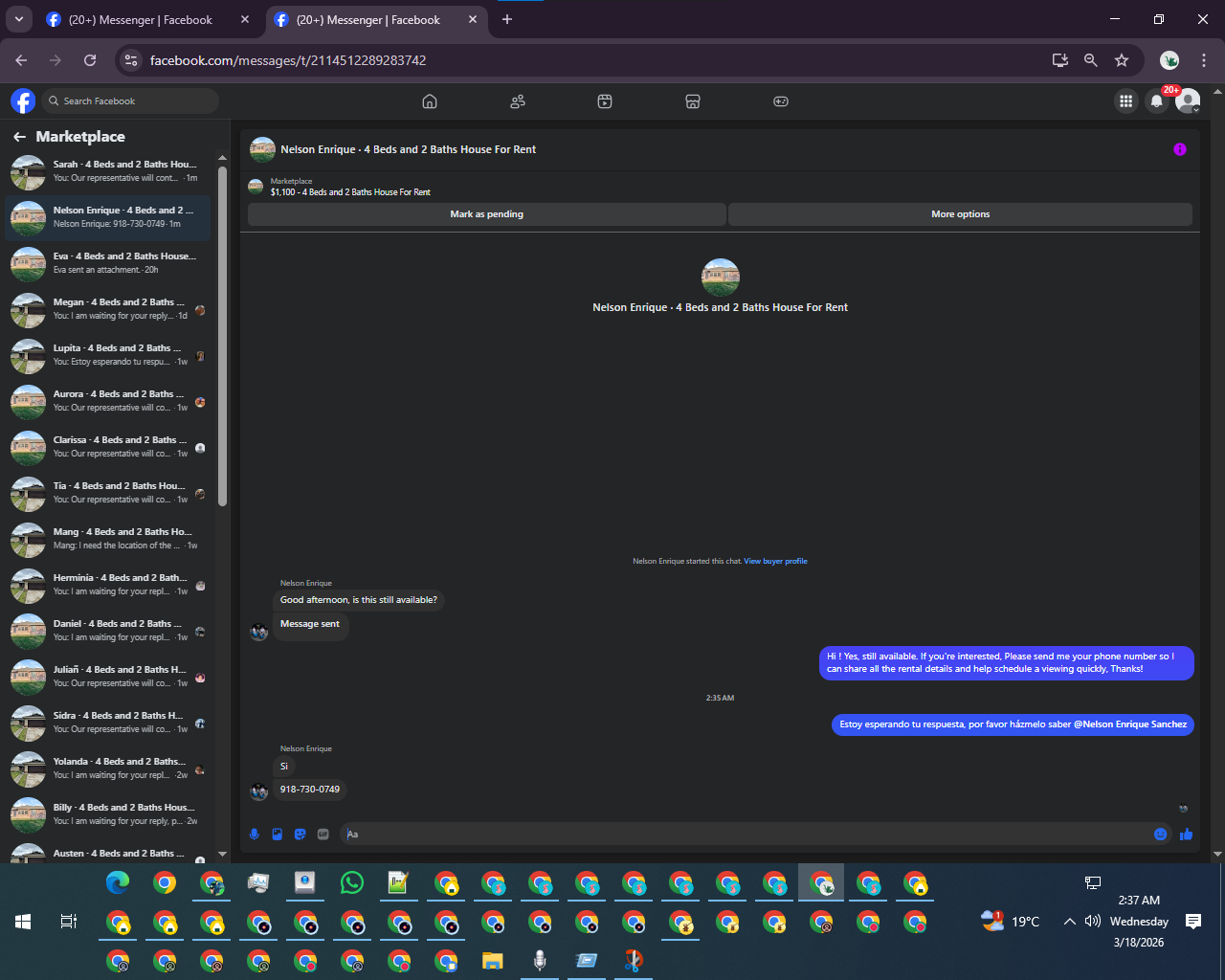Choose a sticker in the composer
This screenshot has width=1225, height=980.
(301, 835)
